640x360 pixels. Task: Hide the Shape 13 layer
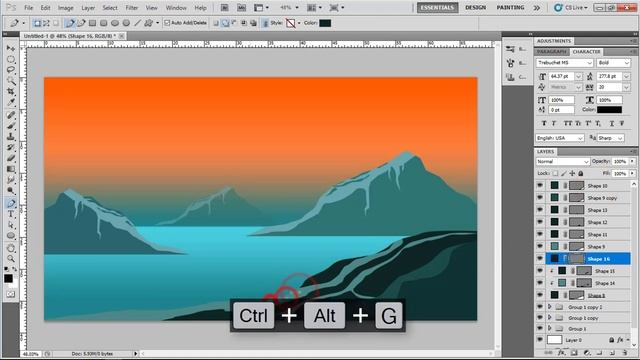point(540,210)
